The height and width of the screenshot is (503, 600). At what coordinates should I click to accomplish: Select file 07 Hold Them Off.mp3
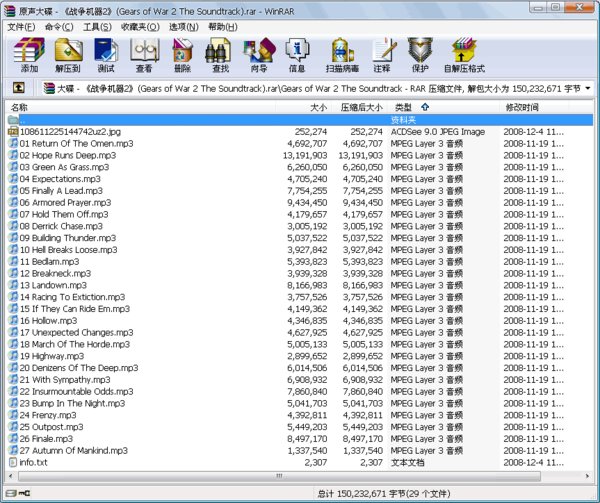tap(64, 214)
